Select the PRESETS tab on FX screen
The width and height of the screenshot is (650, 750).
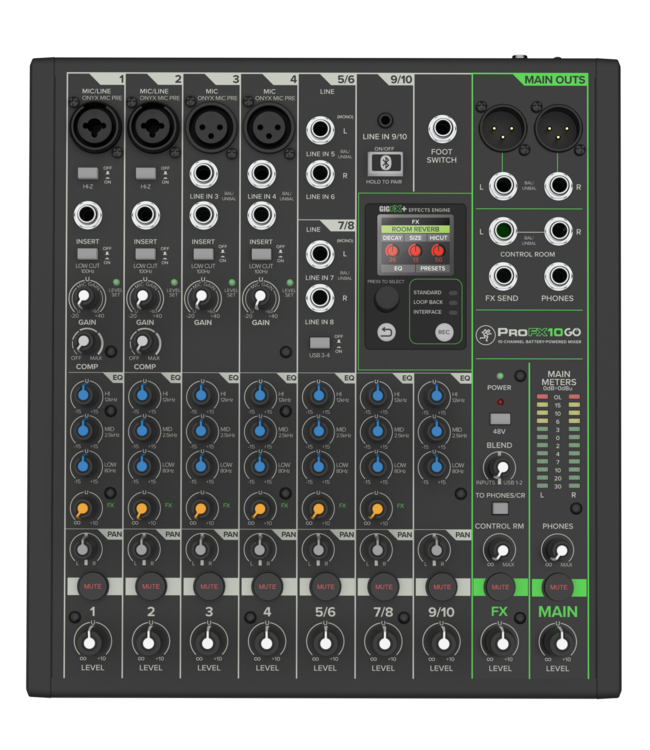(x=432, y=268)
